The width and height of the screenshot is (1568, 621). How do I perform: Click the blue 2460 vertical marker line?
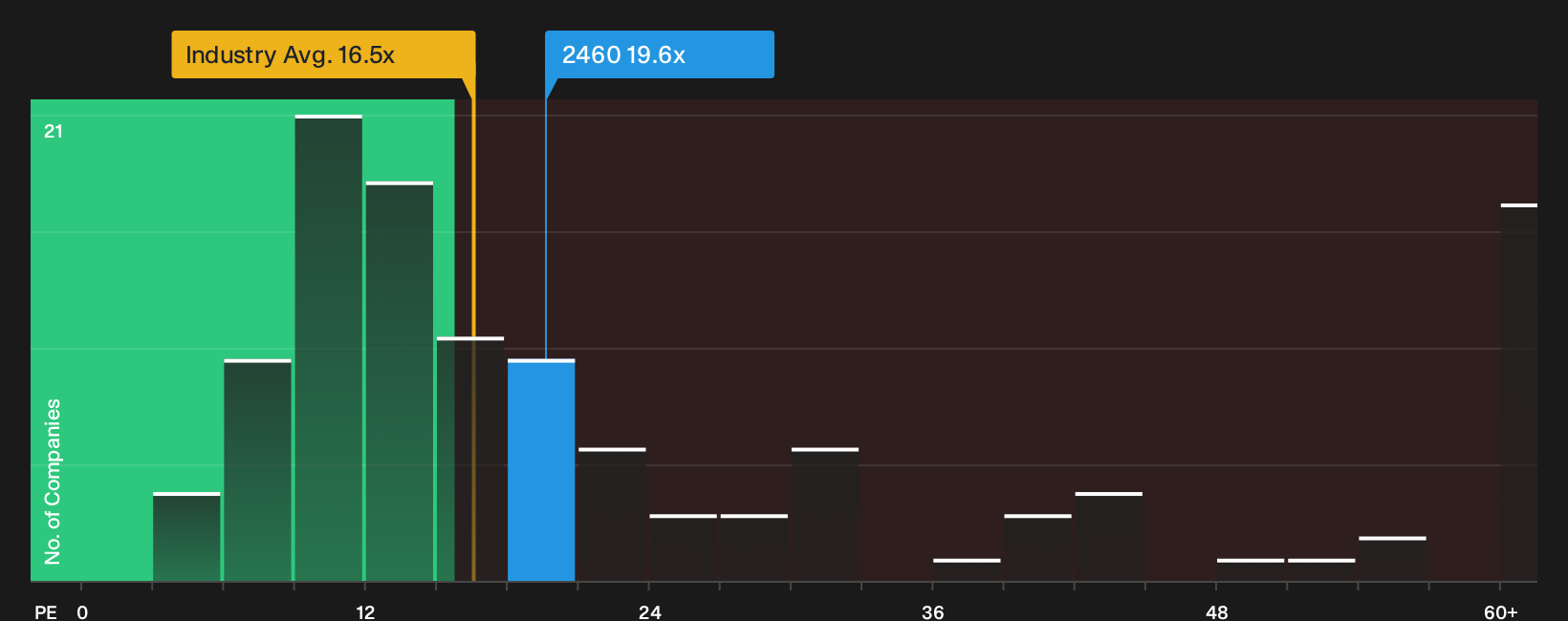point(546,229)
